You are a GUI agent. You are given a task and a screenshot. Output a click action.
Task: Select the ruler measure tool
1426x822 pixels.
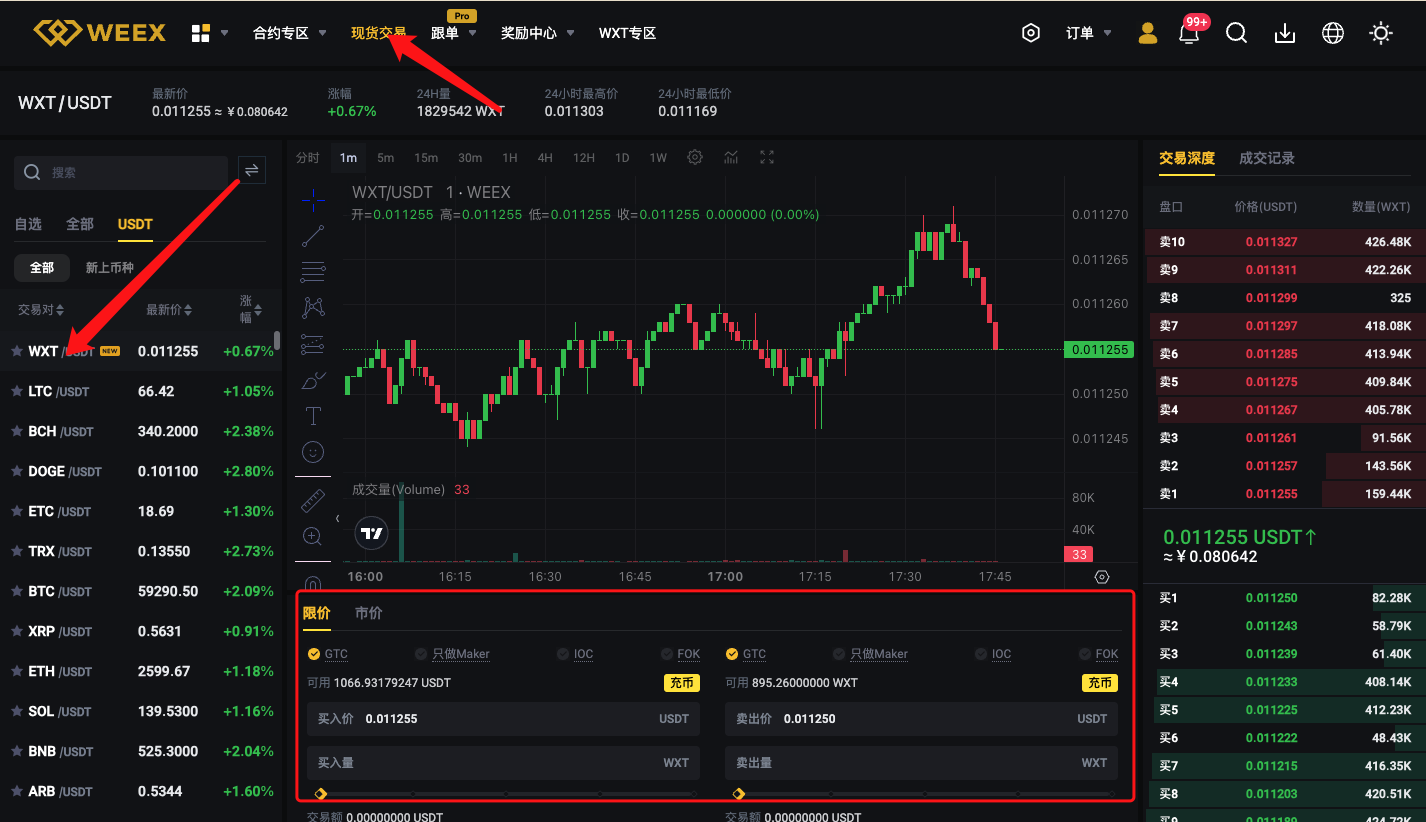(313, 500)
